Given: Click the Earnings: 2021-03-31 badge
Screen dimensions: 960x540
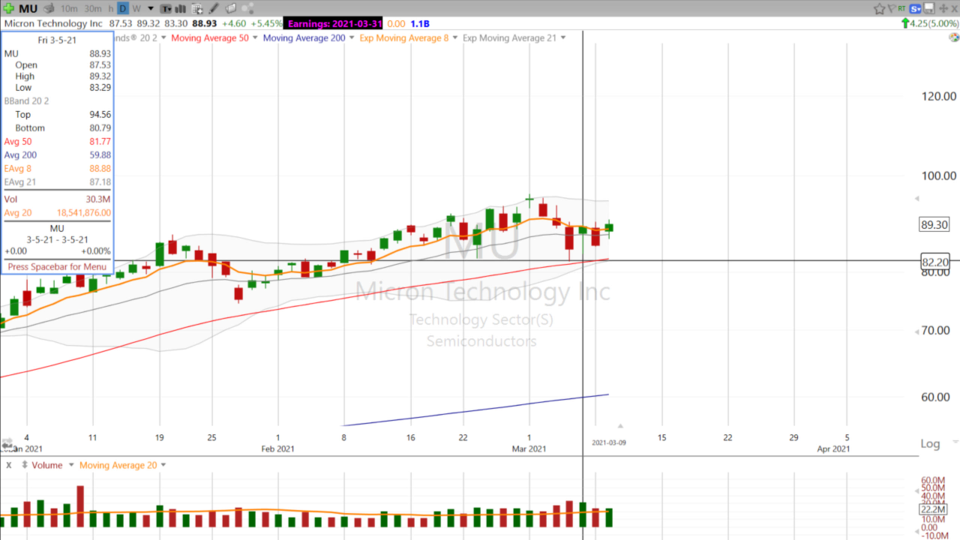Looking at the screenshot, I should click(x=334, y=23).
